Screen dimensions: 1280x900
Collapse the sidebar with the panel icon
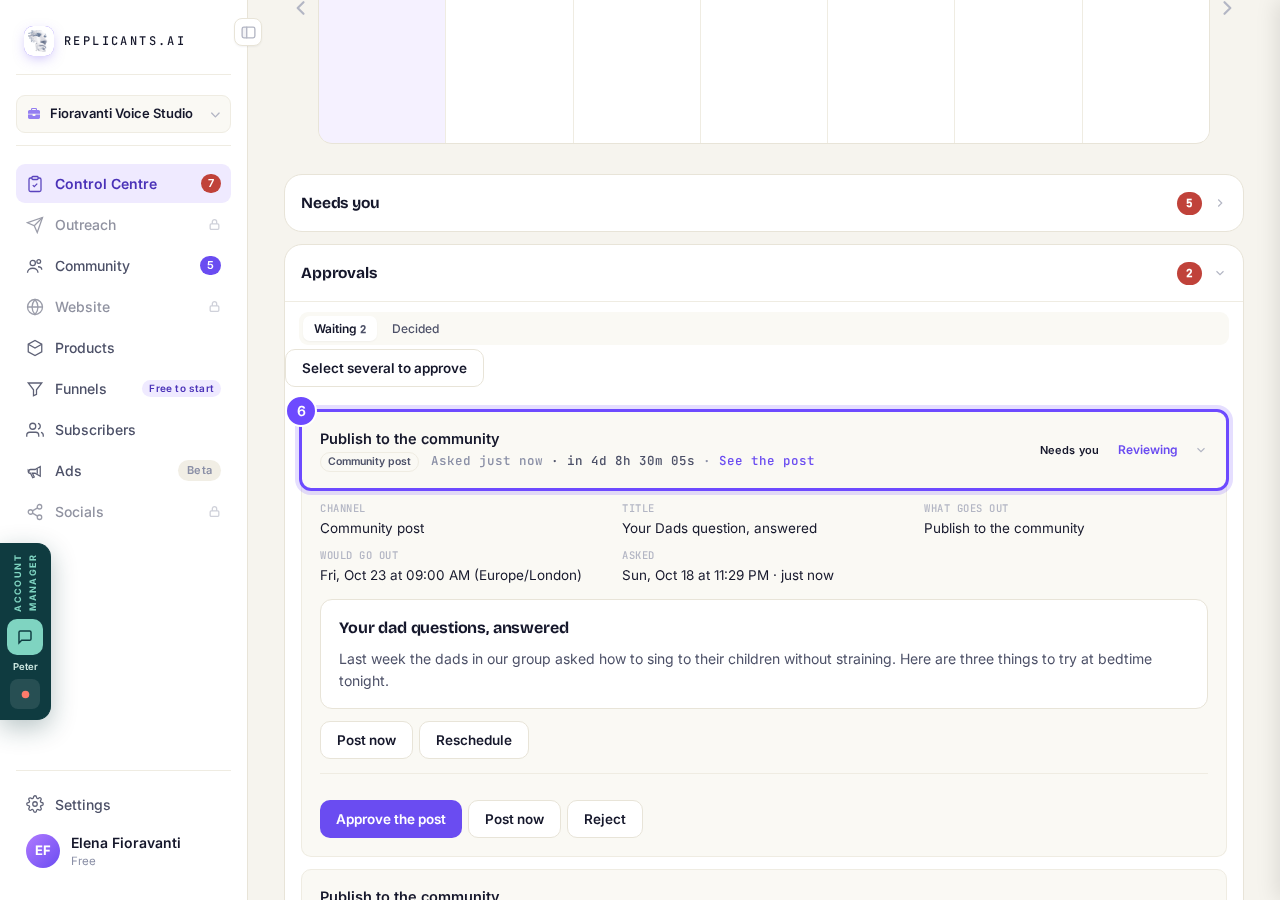(x=248, y=32)
